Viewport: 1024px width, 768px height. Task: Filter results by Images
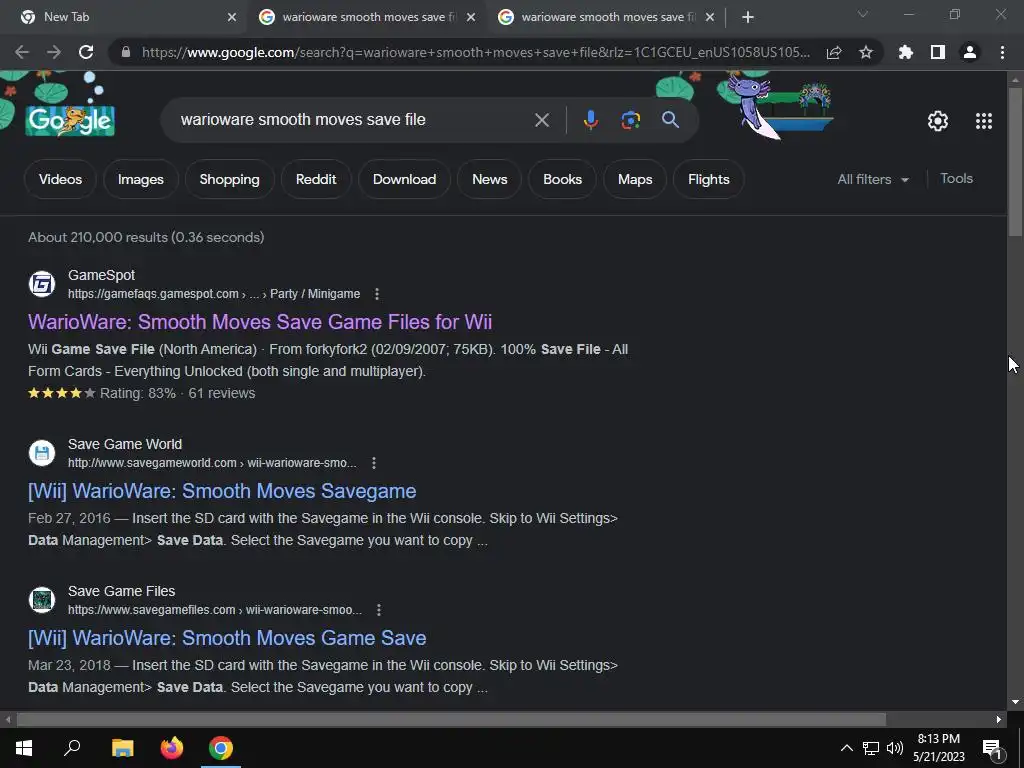[140, 179]
